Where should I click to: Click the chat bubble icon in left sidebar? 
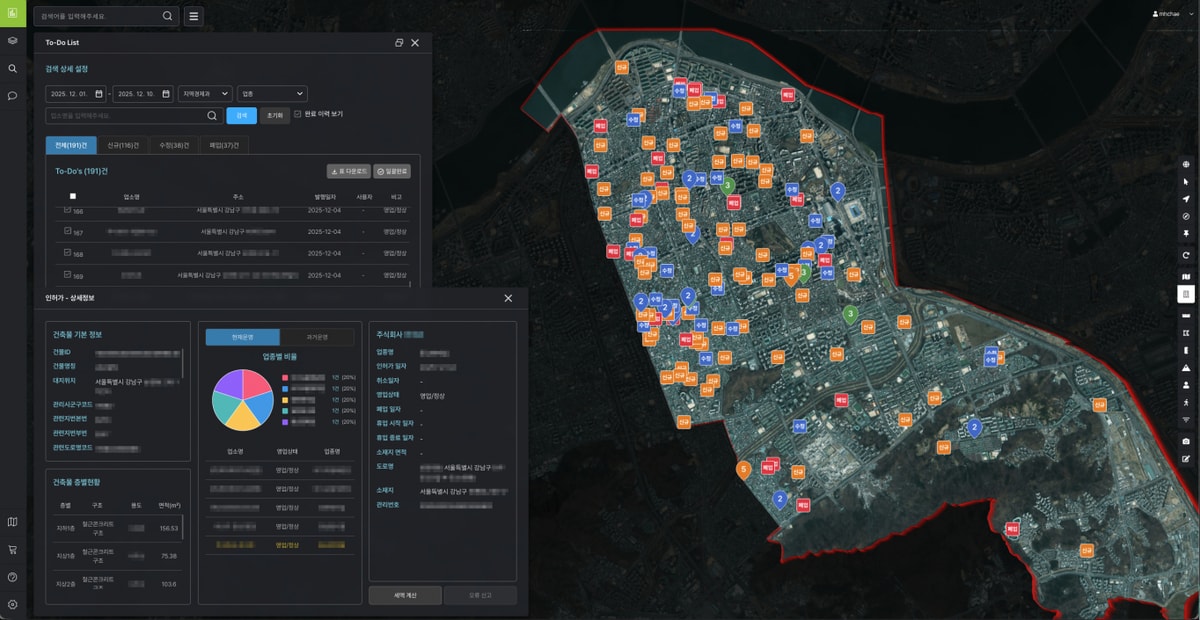[x=12, y=96]
